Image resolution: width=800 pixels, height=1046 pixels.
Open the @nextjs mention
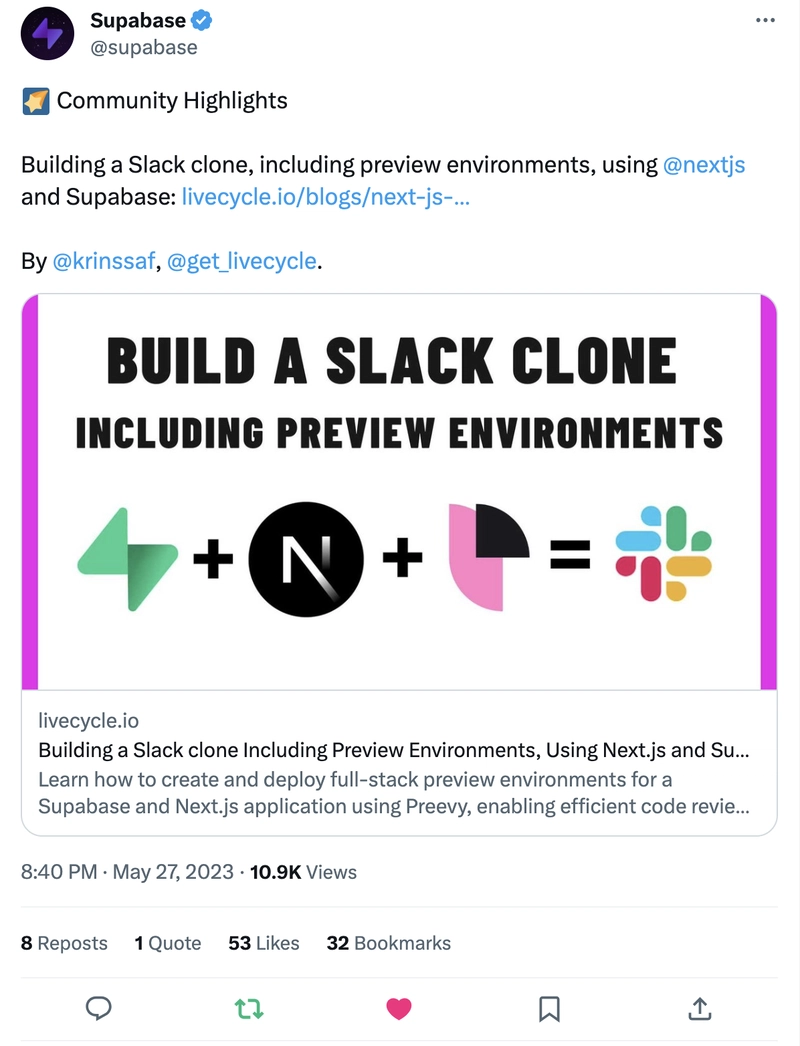tap(704, 165)
